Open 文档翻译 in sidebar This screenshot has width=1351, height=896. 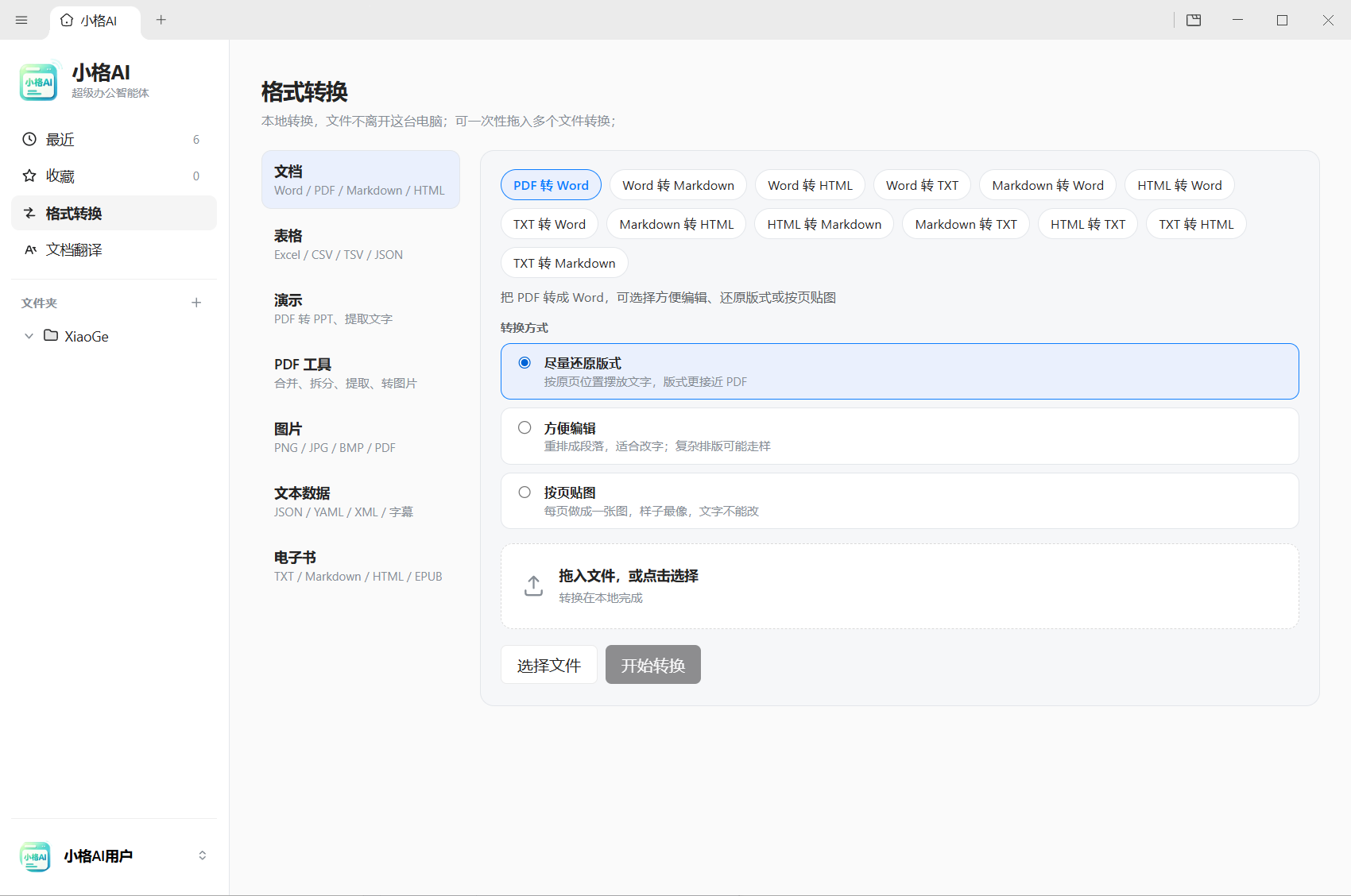tap(114, 249)
